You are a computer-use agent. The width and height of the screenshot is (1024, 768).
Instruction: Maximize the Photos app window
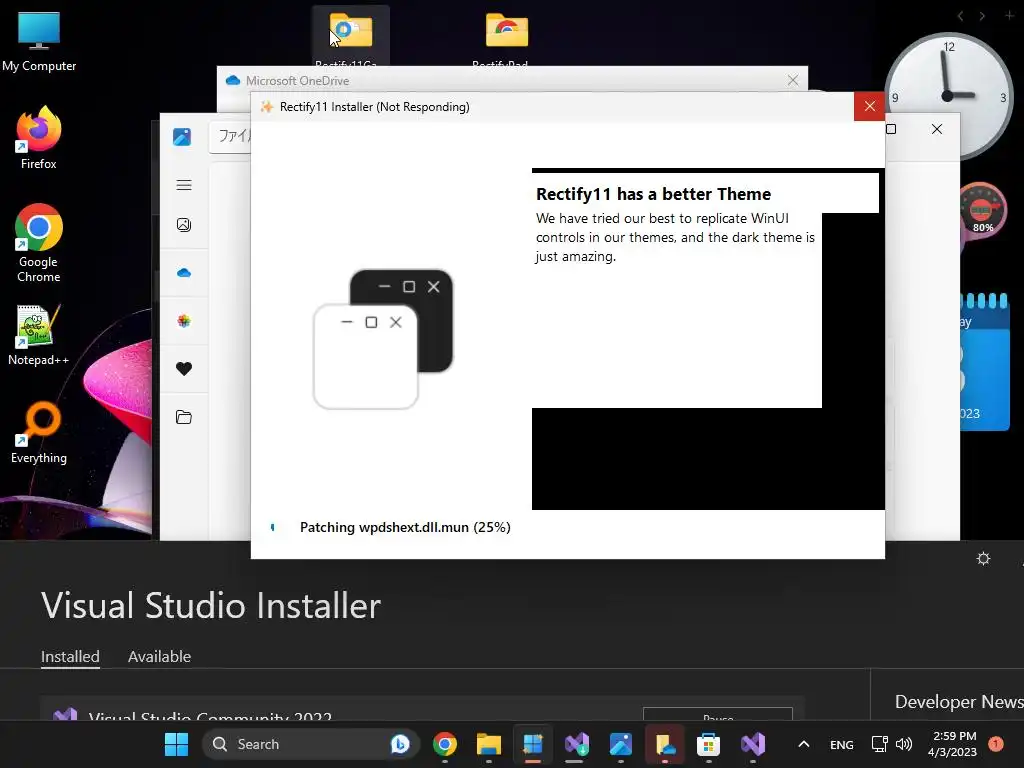tap(891, 129)
